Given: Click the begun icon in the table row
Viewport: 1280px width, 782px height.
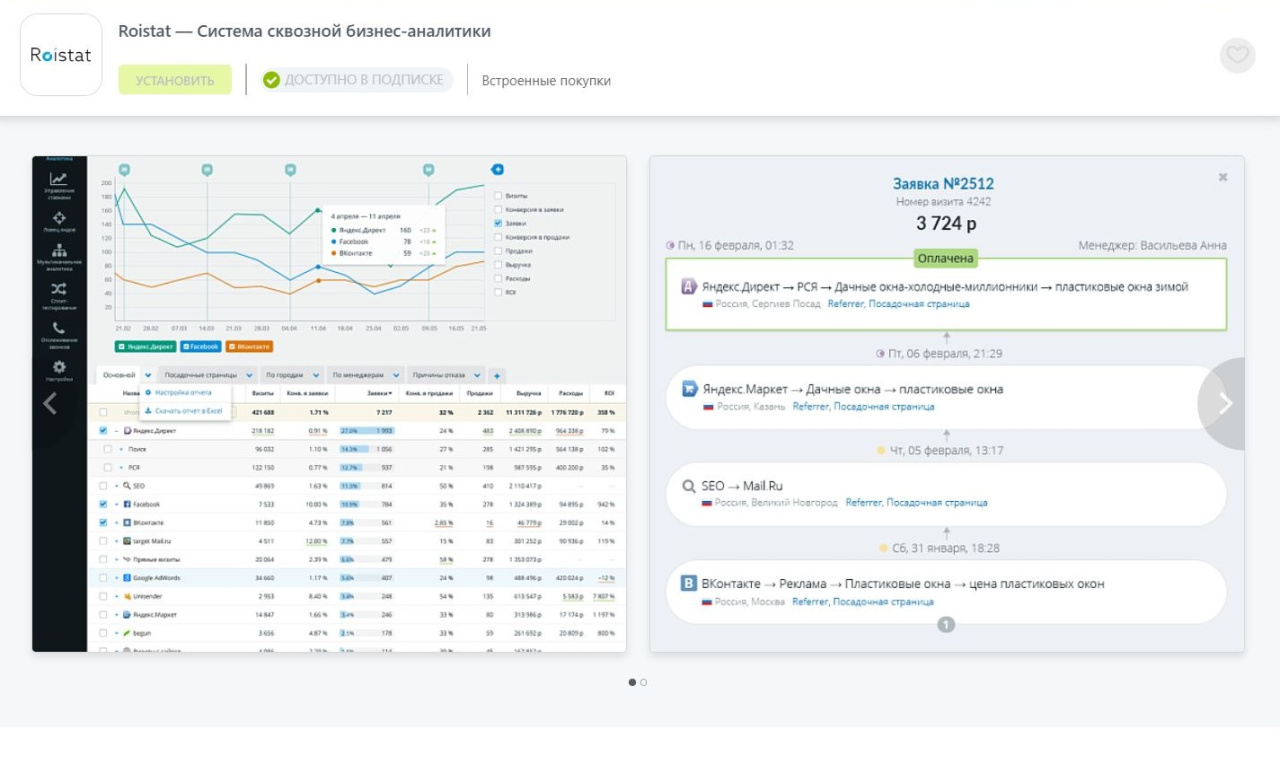Looking at the screenshot, I should pos(128,633).
